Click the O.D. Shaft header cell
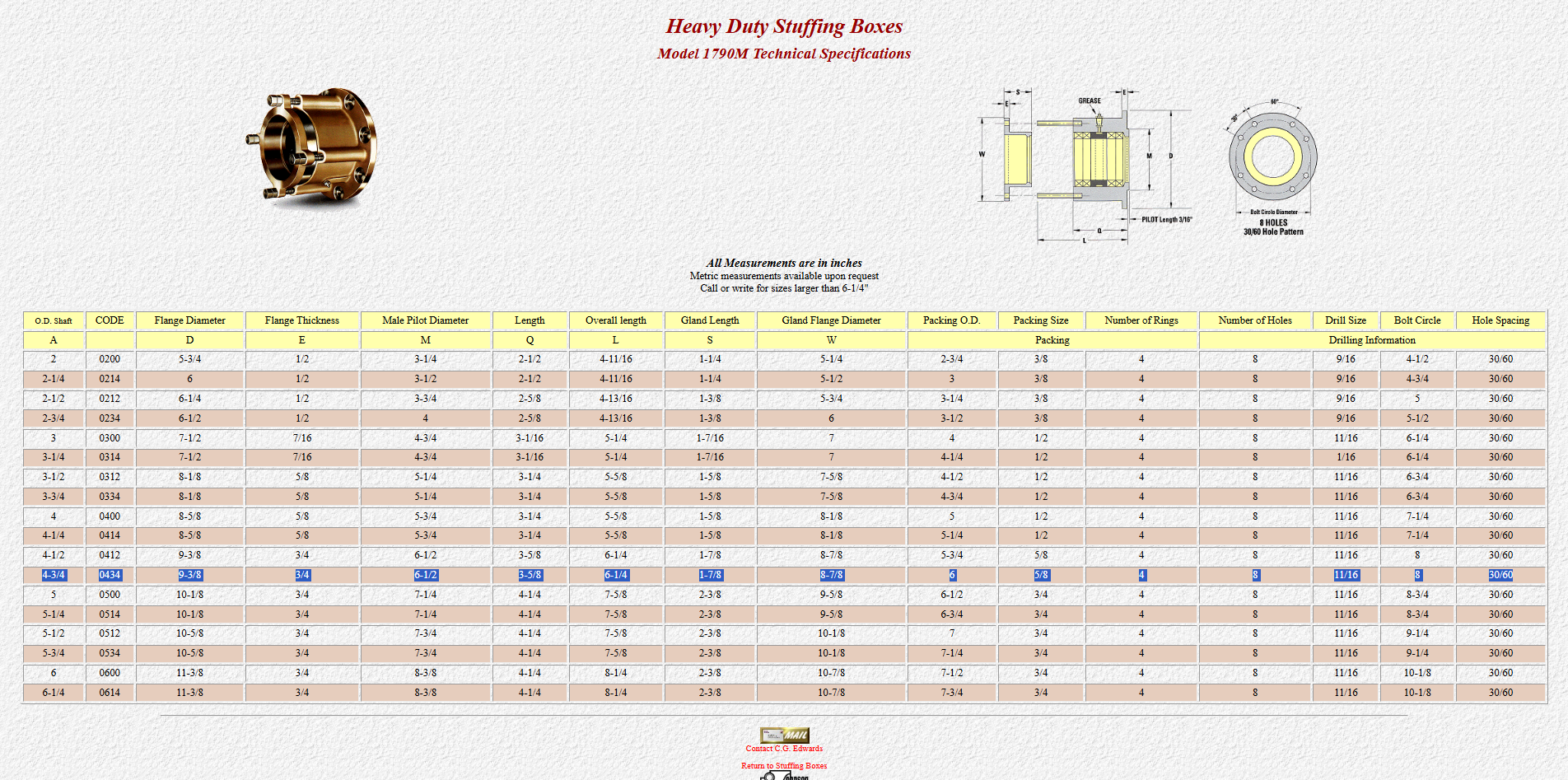 [54, 320]
